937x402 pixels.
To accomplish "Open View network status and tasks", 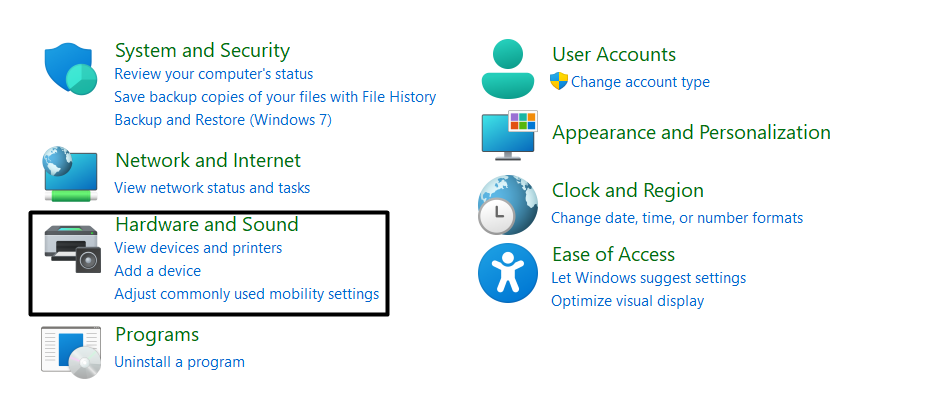I will click(212, 188).
